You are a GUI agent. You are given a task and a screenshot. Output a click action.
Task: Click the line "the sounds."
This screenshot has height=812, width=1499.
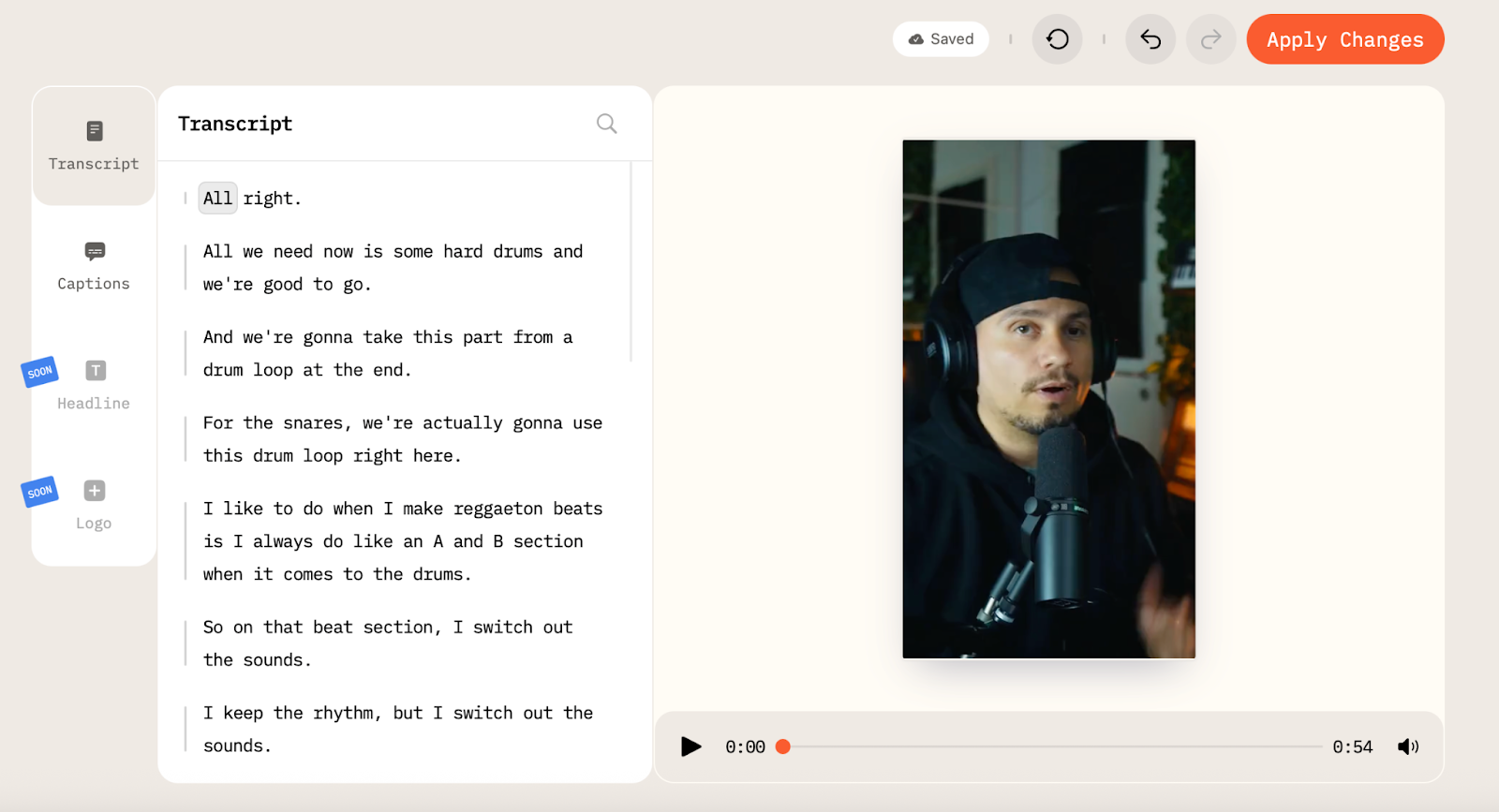click(257, 660)
